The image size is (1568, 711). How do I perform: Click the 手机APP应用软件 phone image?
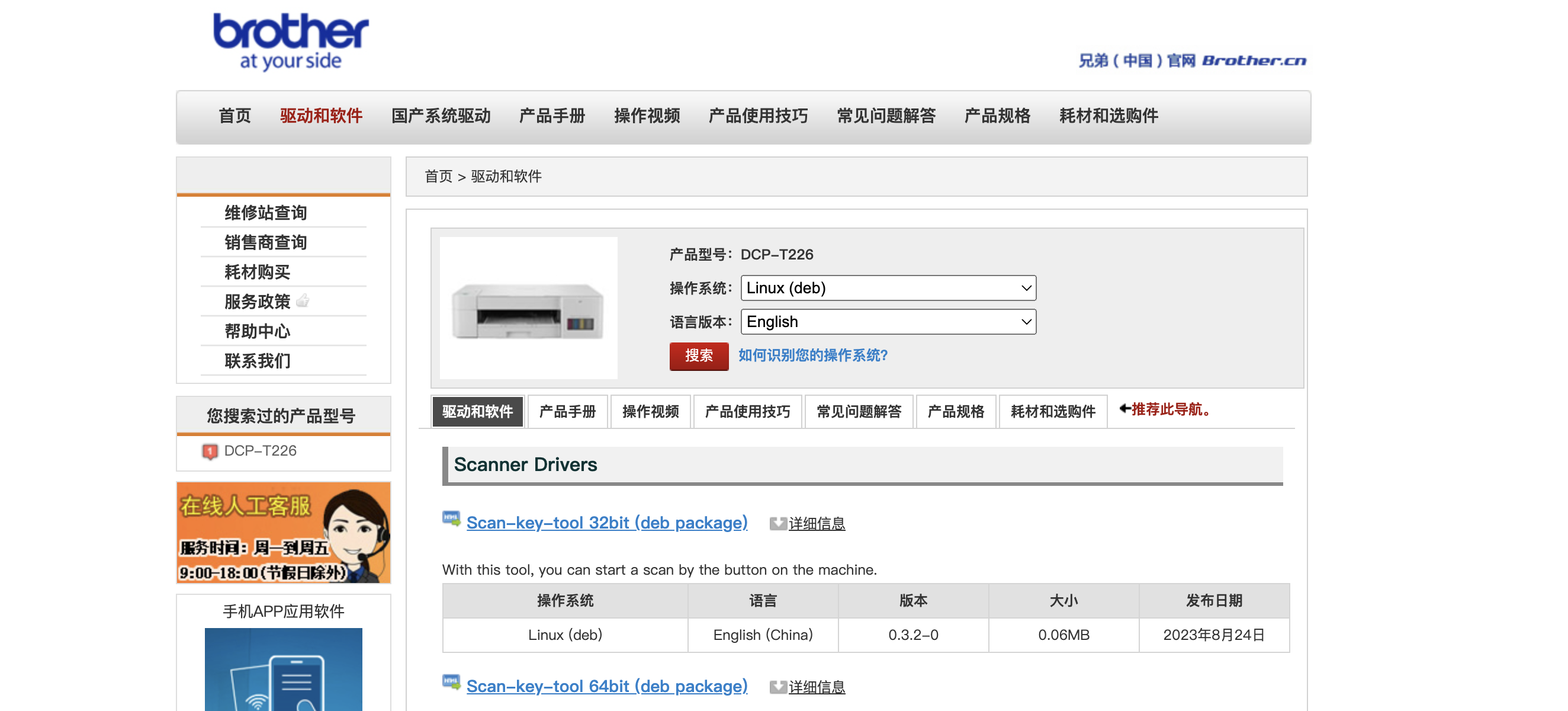(284, 669)
